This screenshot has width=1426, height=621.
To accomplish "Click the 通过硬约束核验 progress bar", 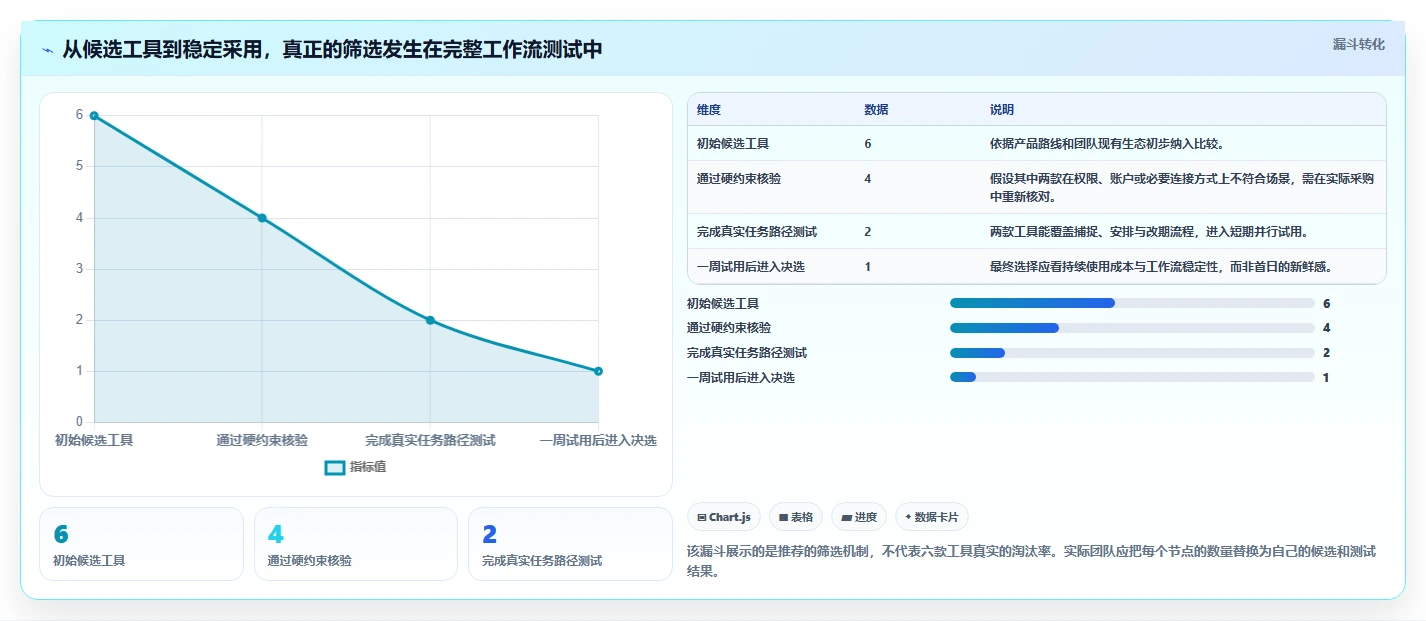I will pyautogui.click(x=1132, y=328).
